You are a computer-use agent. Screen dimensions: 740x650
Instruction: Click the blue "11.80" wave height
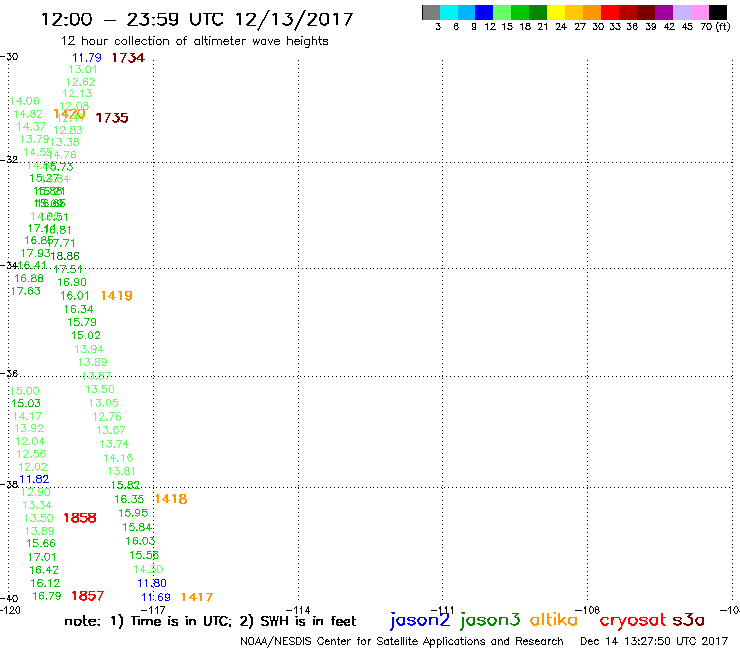(x=152, y=583)
